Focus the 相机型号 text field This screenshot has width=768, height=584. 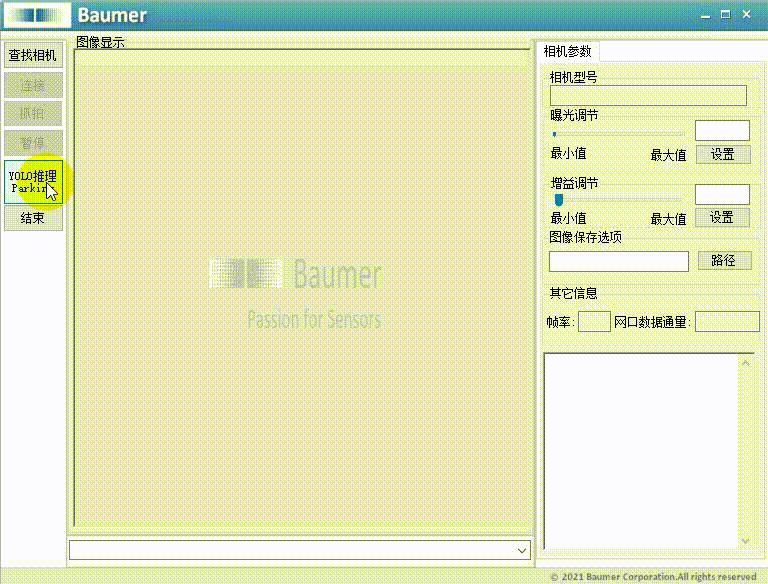click(648, 96)
